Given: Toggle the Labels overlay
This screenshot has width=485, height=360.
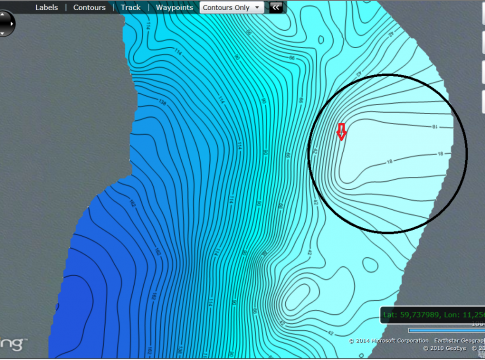Looking at the screenshot, I should 47,7.
